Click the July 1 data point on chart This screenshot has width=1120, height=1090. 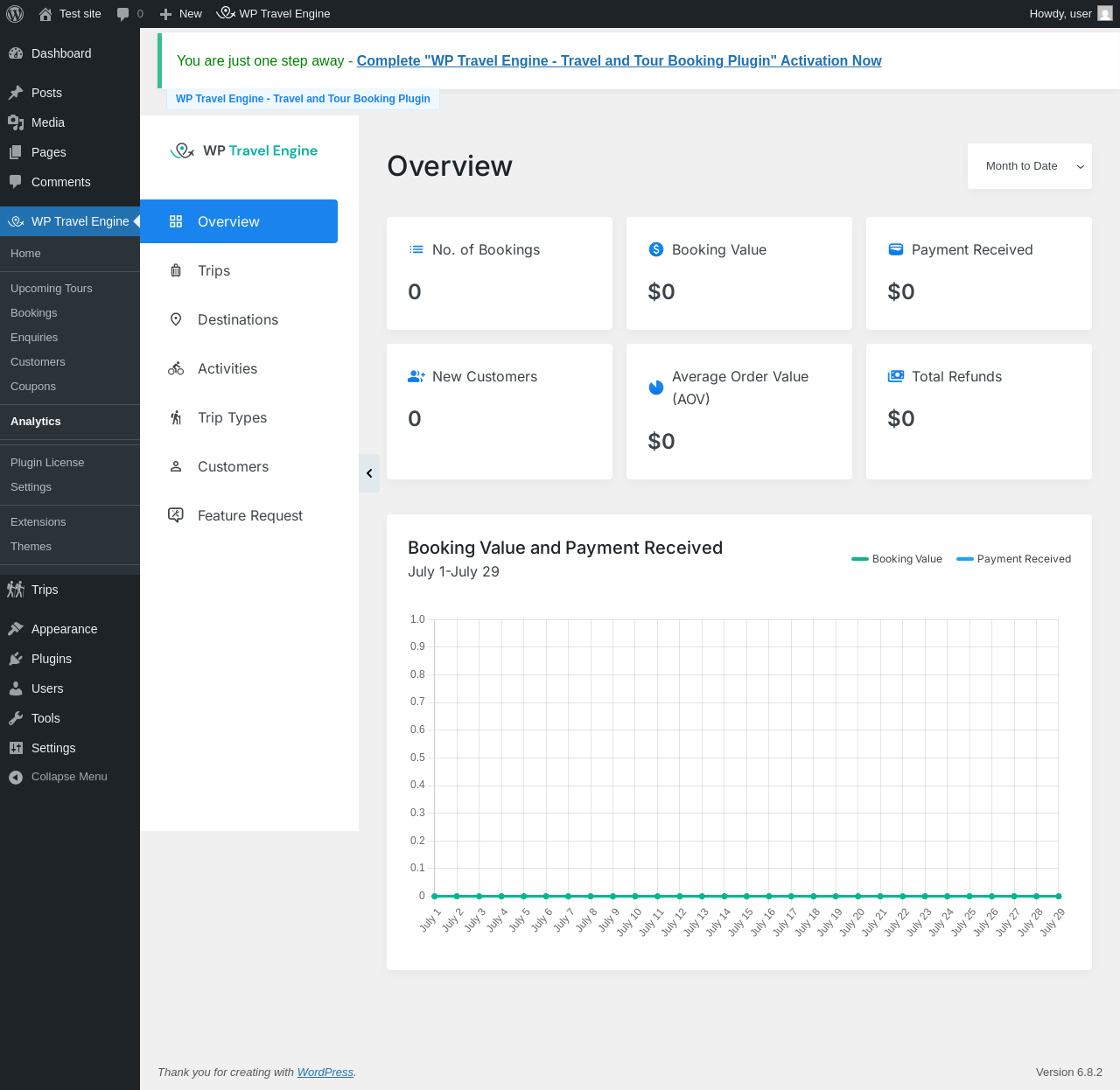[x=435, y=896]
